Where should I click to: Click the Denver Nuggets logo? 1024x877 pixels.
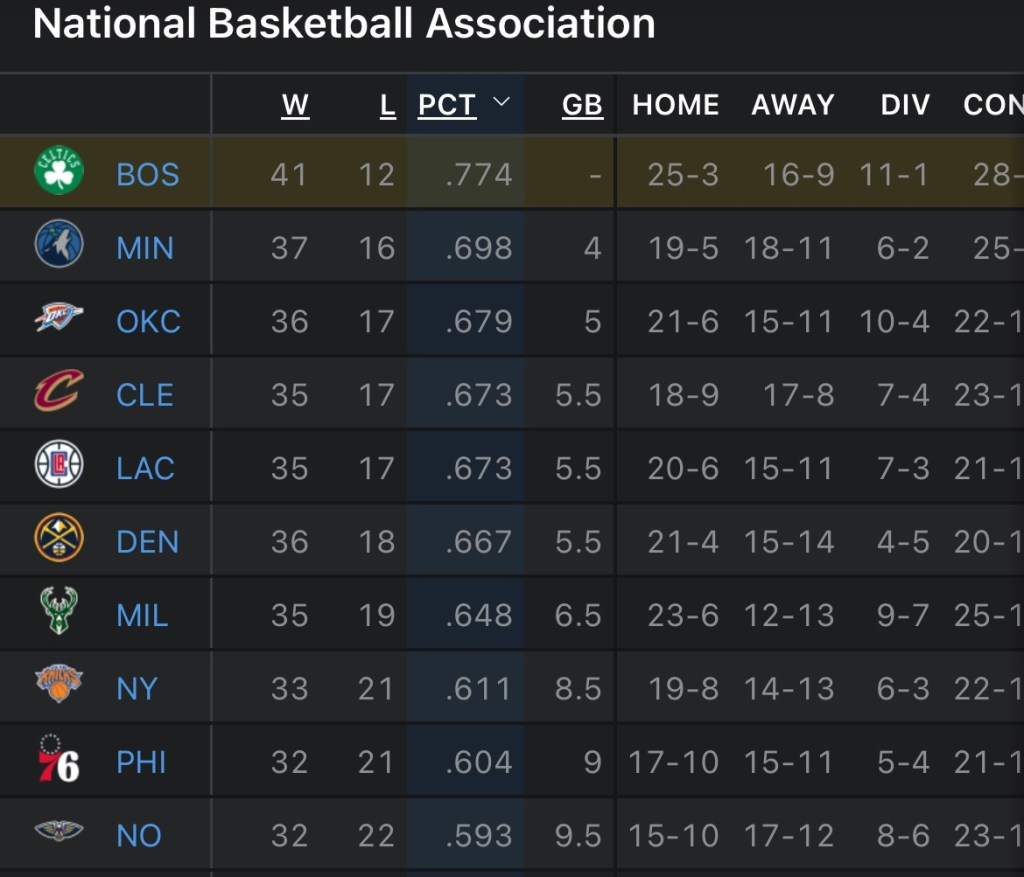59,540
